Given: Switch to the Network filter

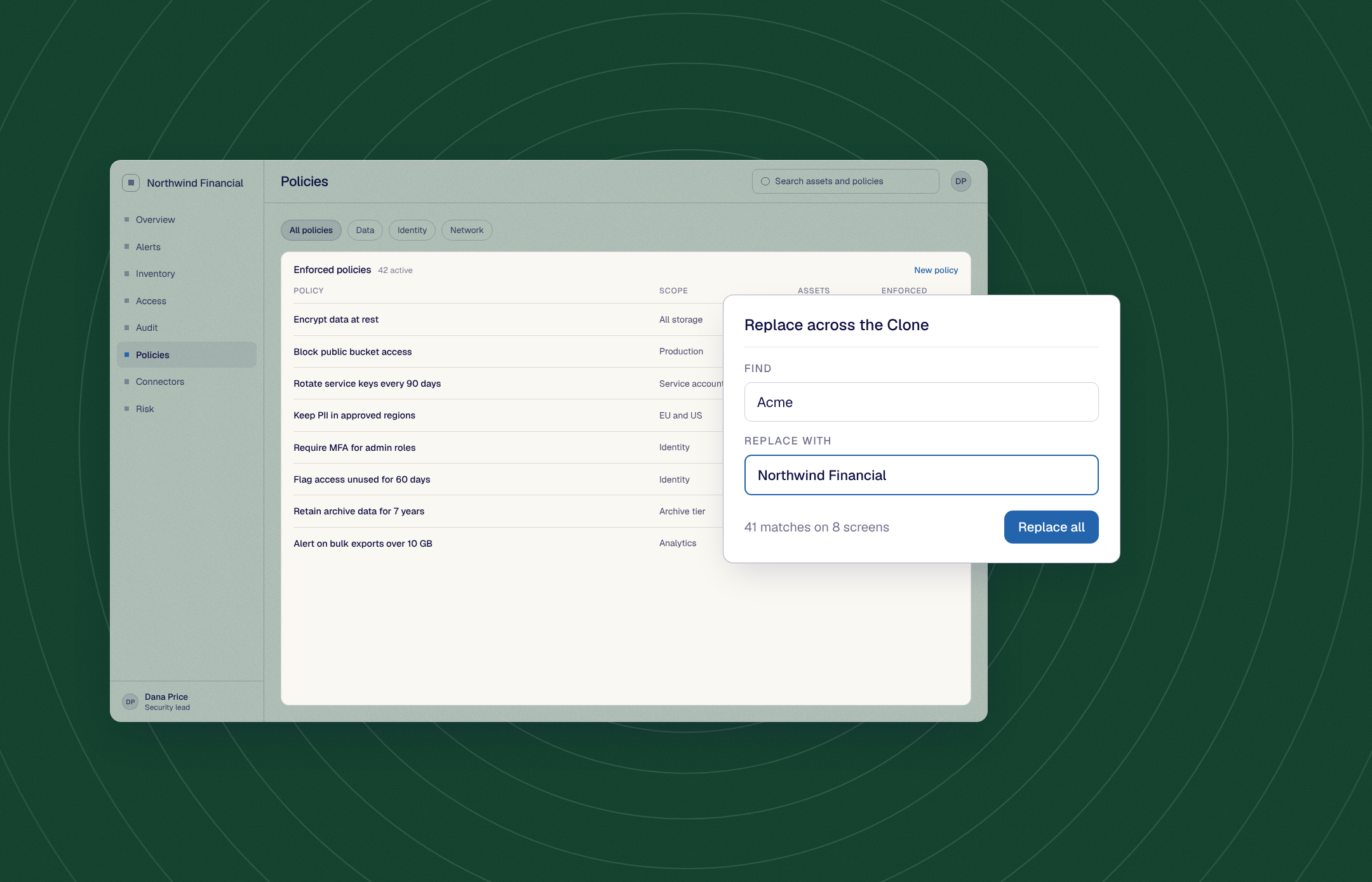Looking at the screenshot, I should (467, 231).
